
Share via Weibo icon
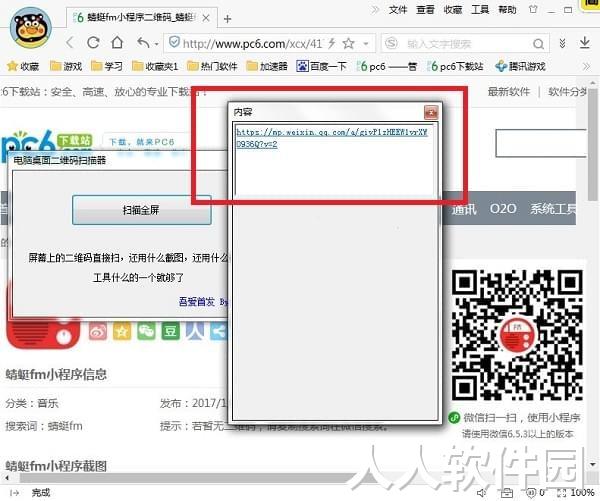pos(98,332)
